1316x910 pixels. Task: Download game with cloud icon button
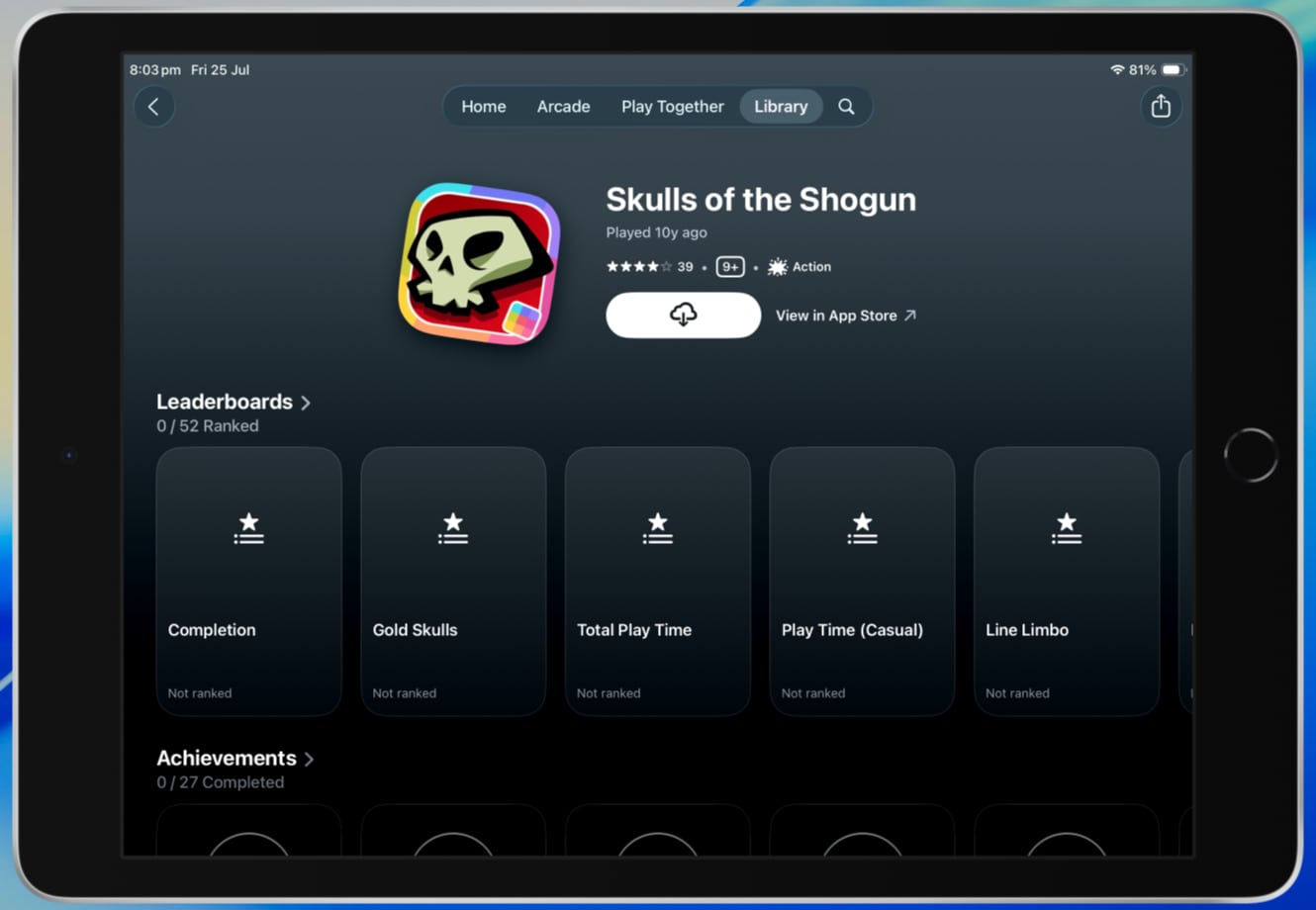[683, 316]
